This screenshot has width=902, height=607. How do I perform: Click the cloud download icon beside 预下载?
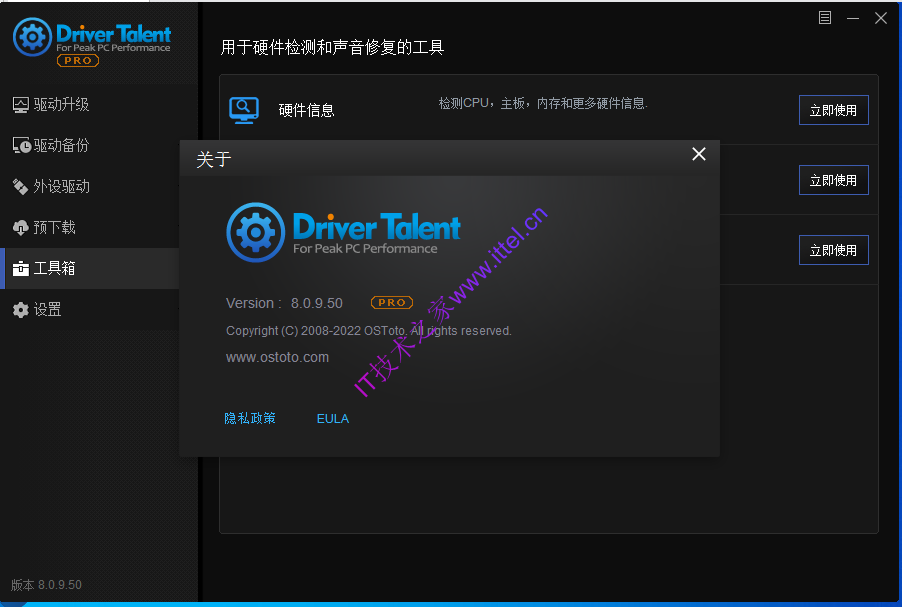21,228
